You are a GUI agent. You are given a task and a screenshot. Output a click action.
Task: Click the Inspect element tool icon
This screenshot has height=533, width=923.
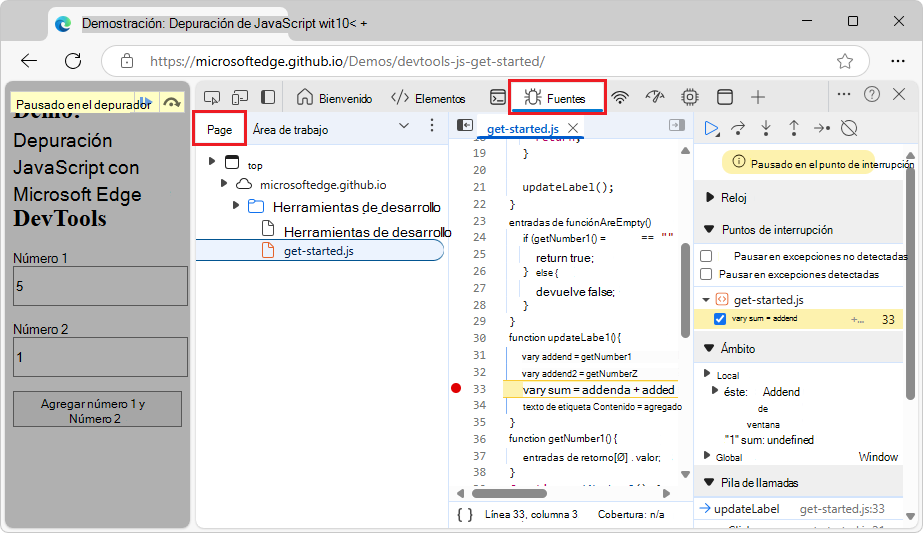tap(212, 97)
